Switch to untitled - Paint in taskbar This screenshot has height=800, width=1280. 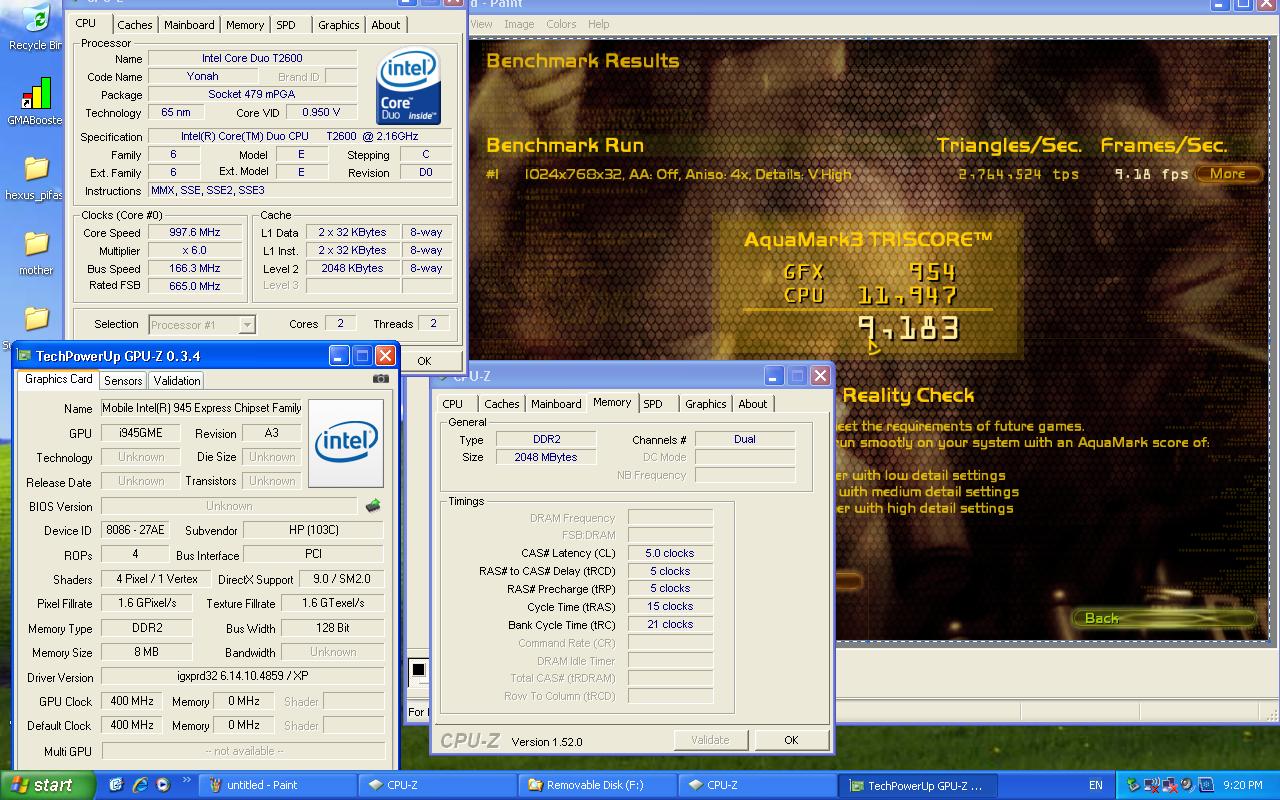[x=277, y=785]
